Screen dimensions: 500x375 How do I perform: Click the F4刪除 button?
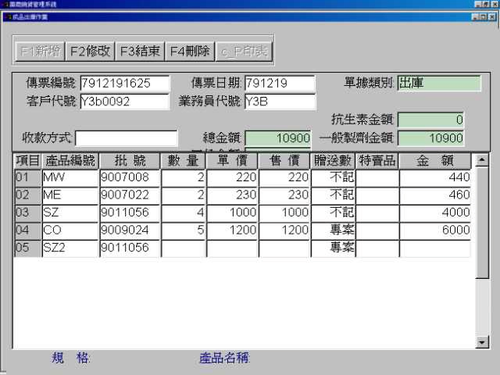pos(190,51)
